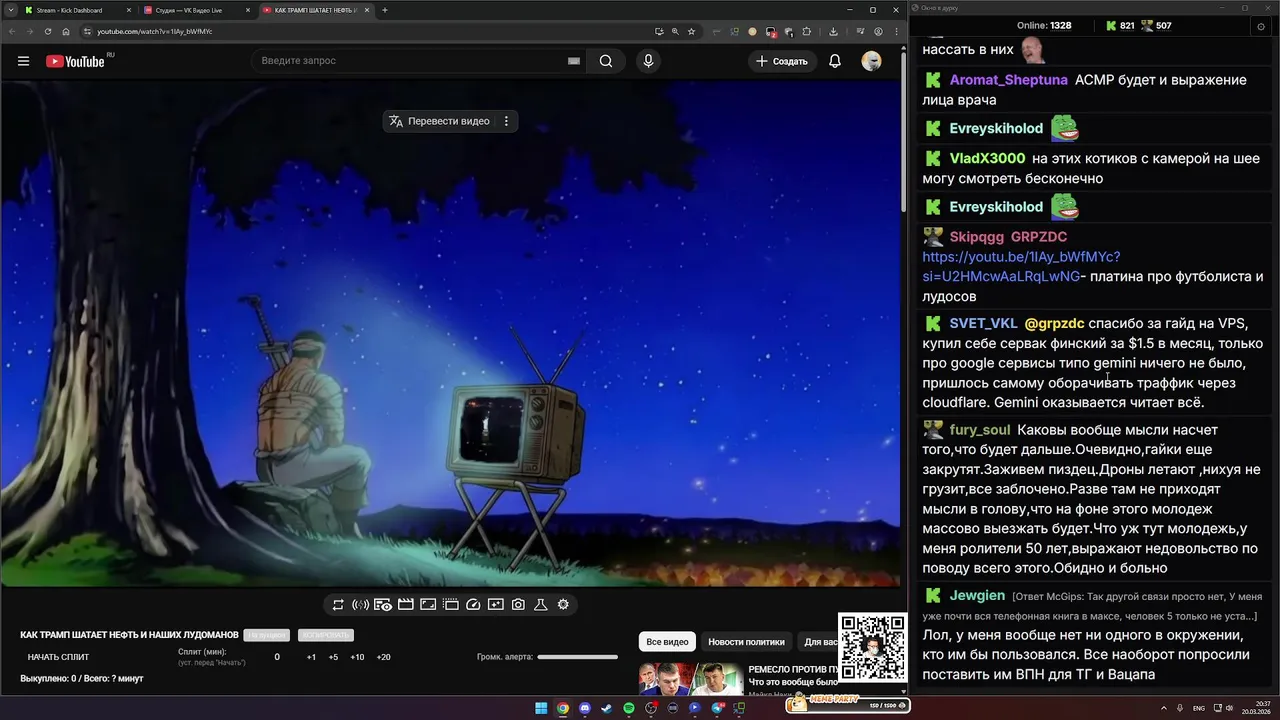Open the browser extensions puzzle icon
The height and width of the screenshot is (720, 1280).
[x=806, y=31]
